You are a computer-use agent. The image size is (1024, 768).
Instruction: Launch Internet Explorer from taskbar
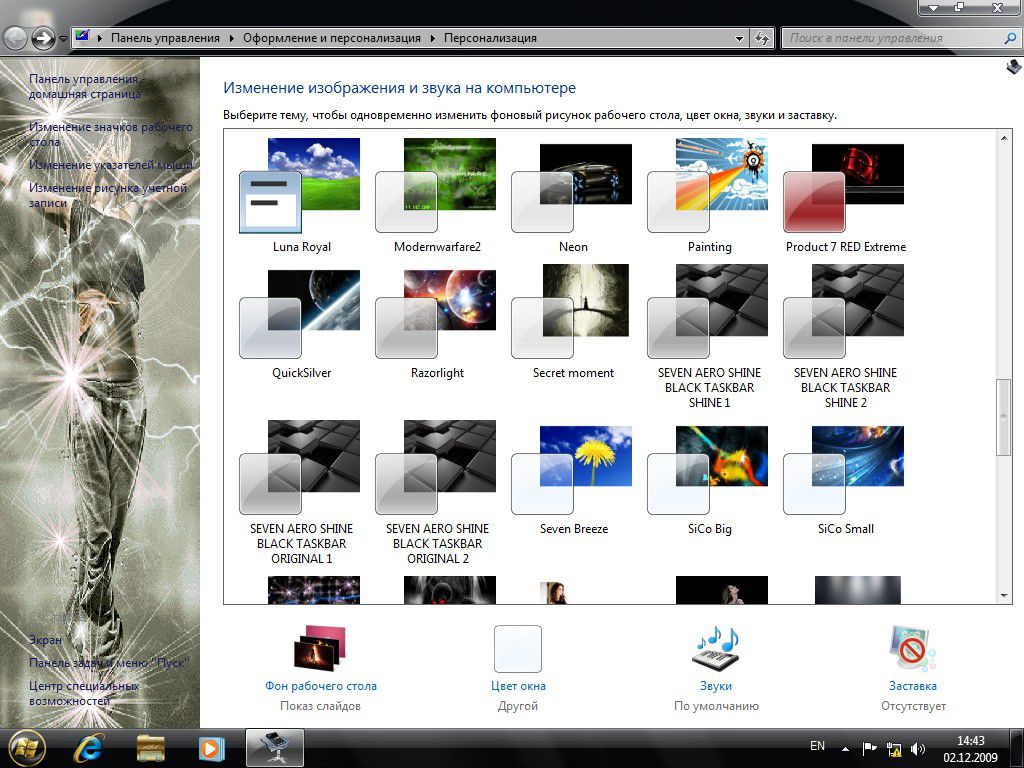89,748
